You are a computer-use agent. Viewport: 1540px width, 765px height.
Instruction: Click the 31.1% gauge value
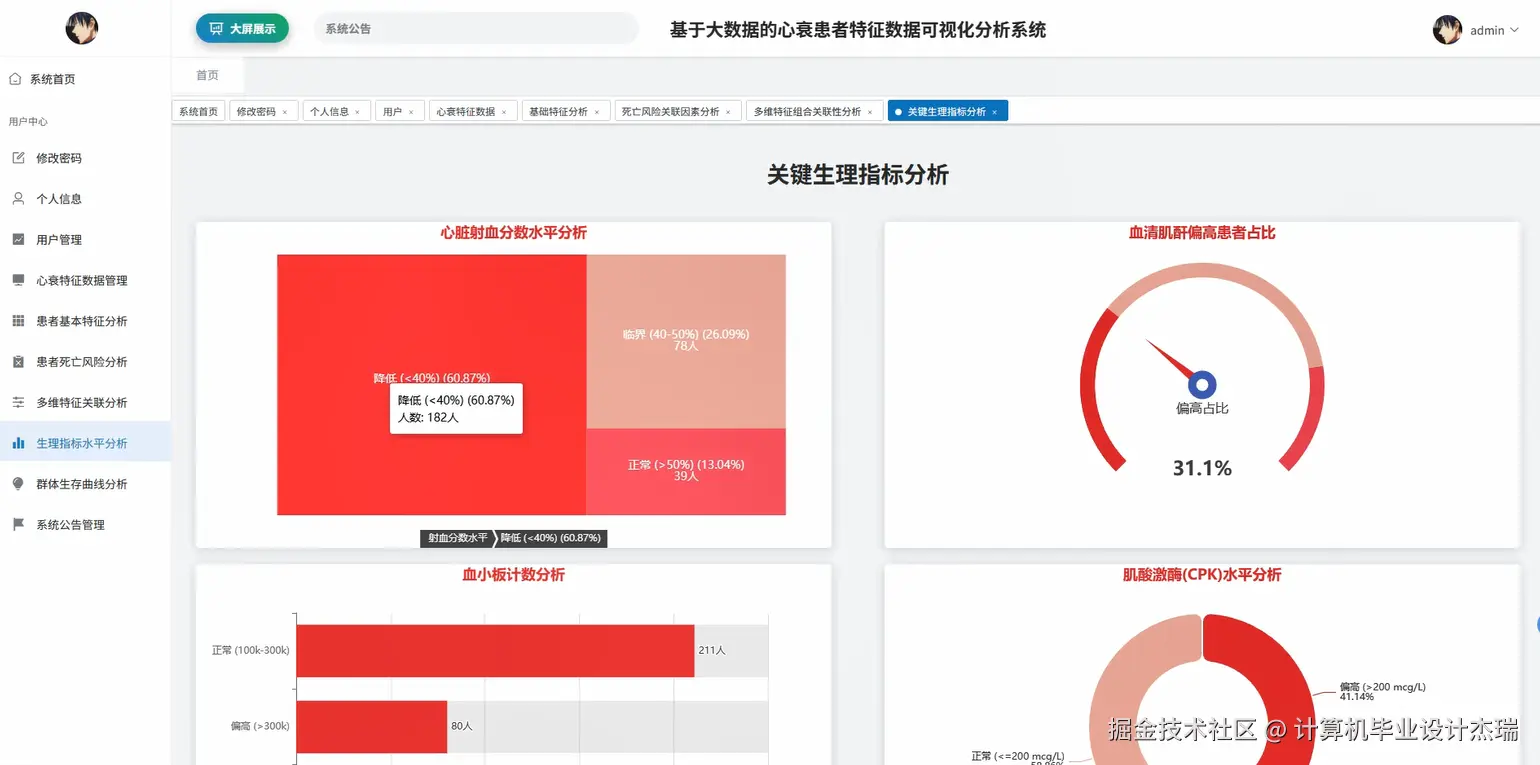1202,467
